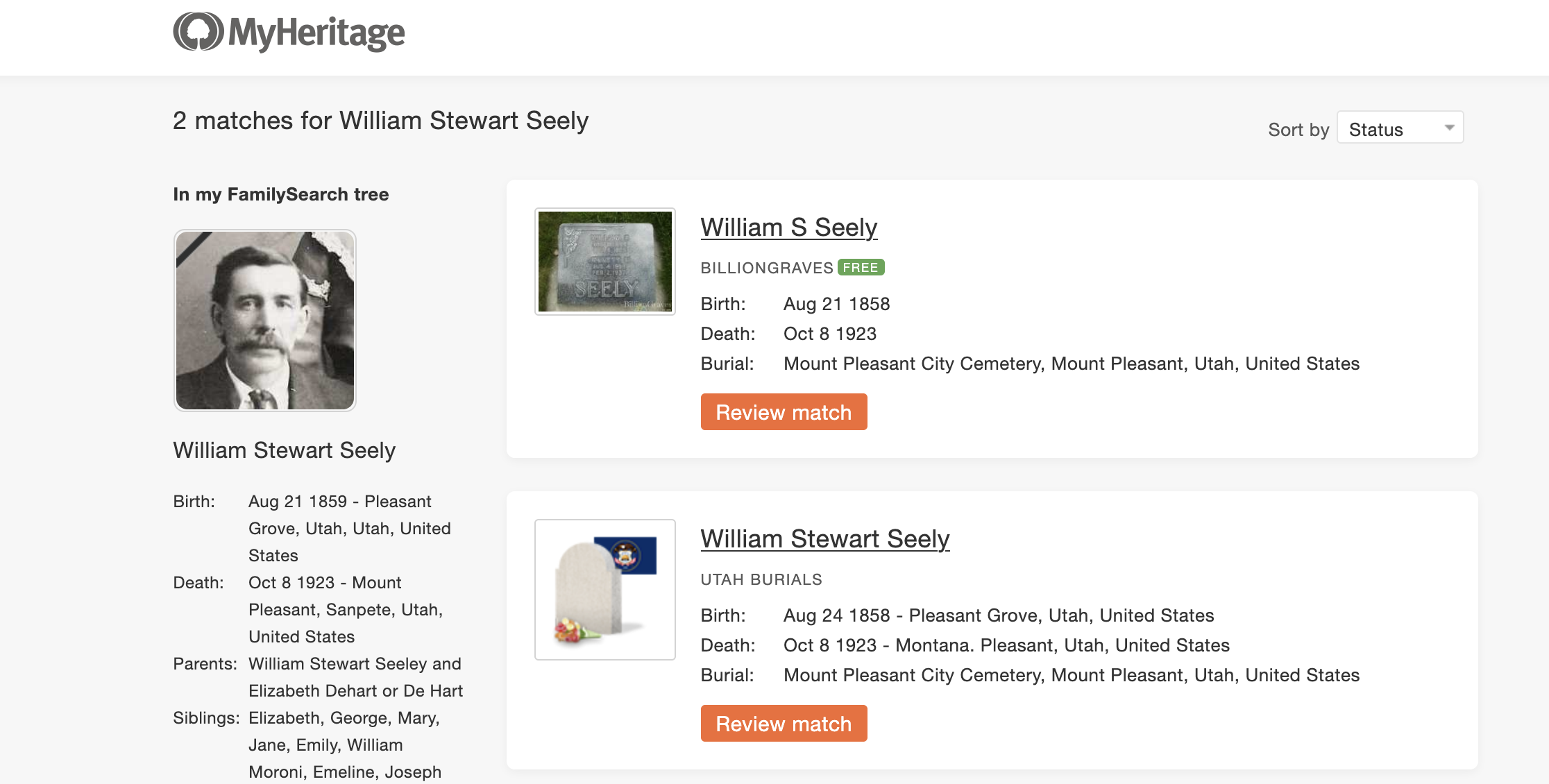Open the Utah Burials tombstone thumbnail

pos(605,590)
